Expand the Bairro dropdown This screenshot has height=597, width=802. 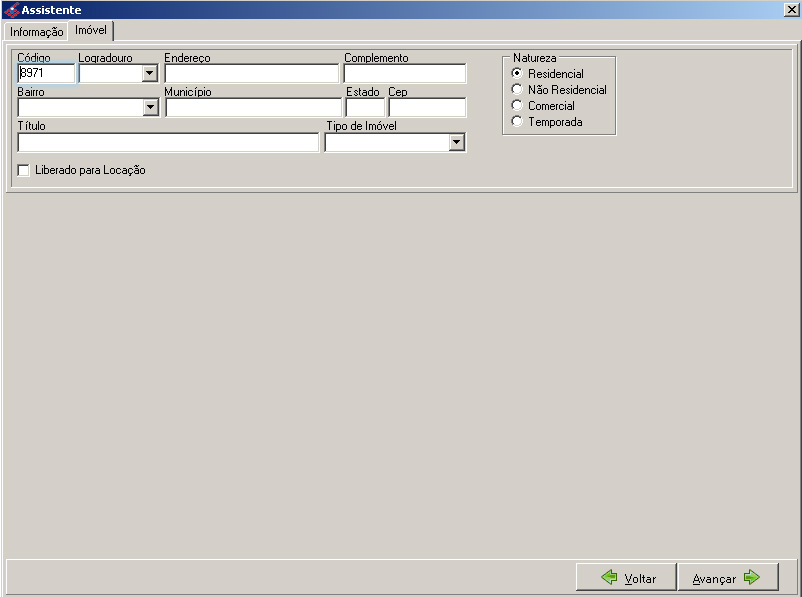[x=150, y=107]
